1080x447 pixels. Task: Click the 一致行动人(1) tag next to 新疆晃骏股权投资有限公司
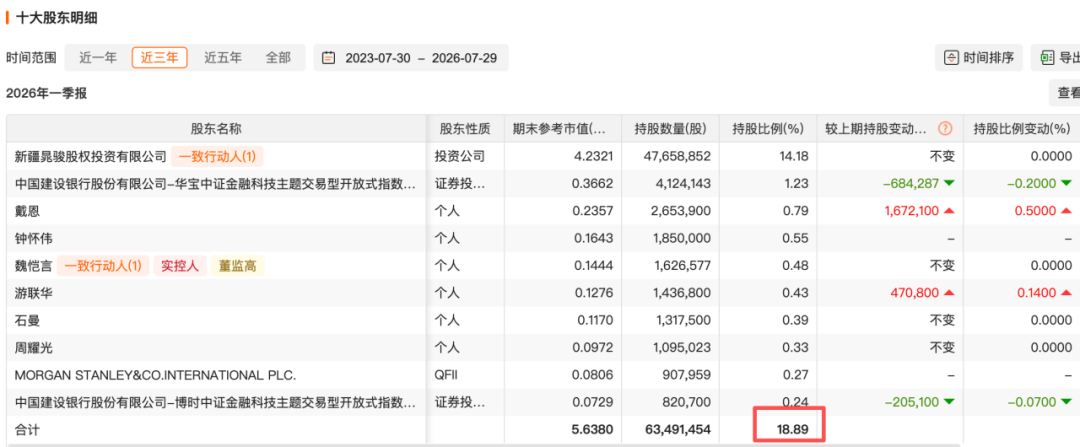[x=217, y=156]
